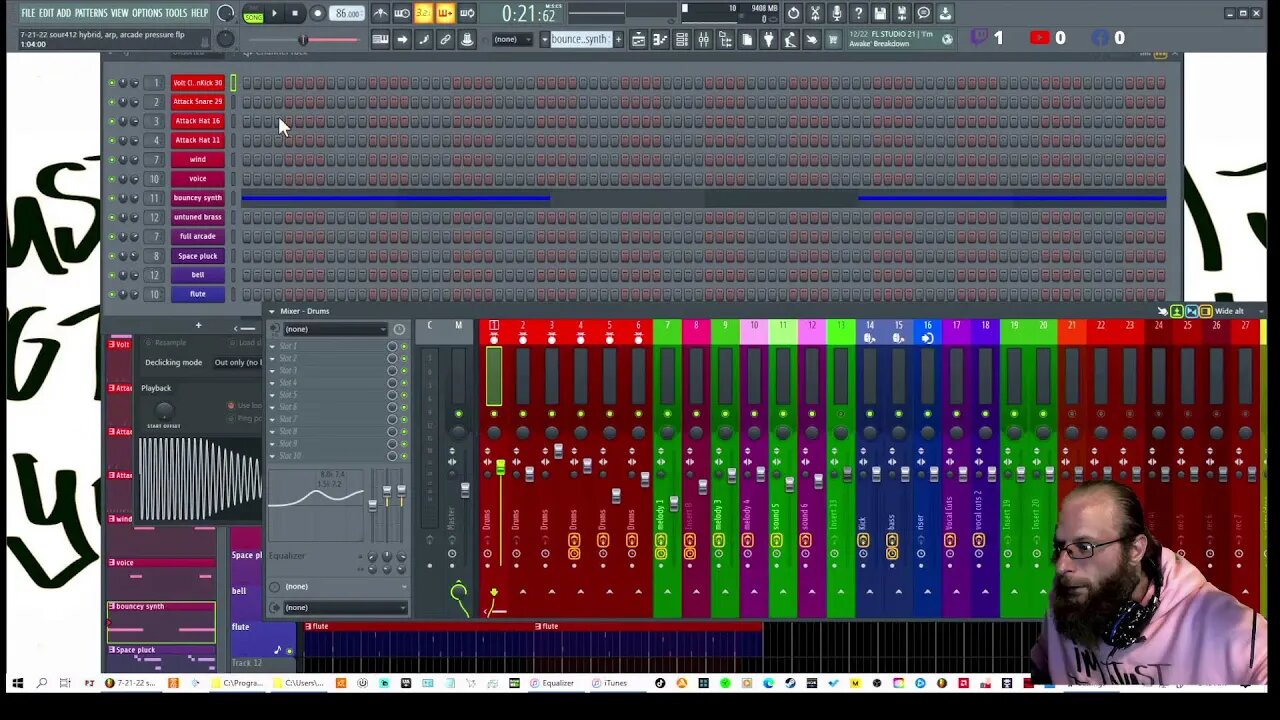Select mixer track 2 header

(x=522, y=326)
